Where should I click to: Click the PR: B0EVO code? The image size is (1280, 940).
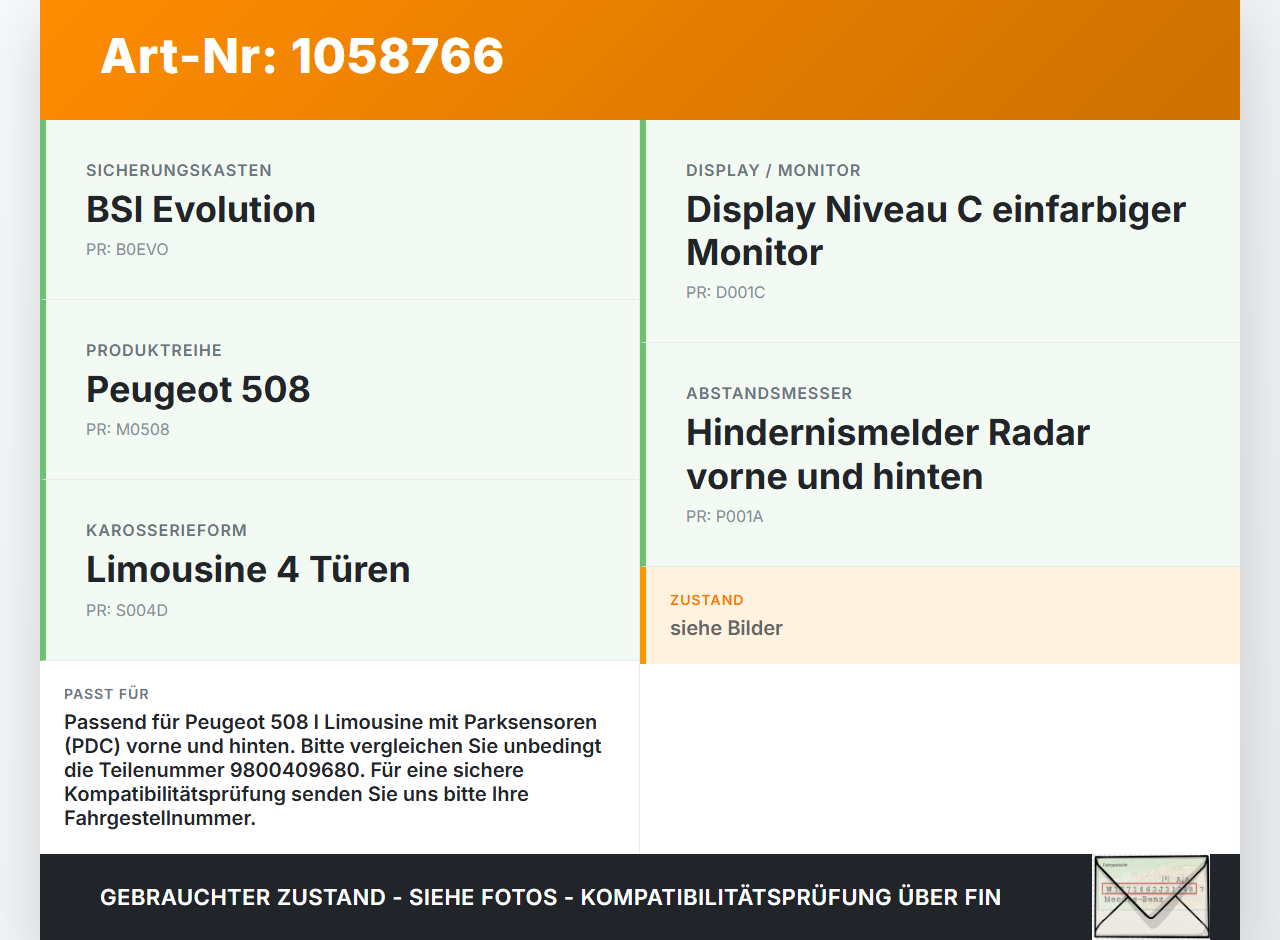point(127,249)
